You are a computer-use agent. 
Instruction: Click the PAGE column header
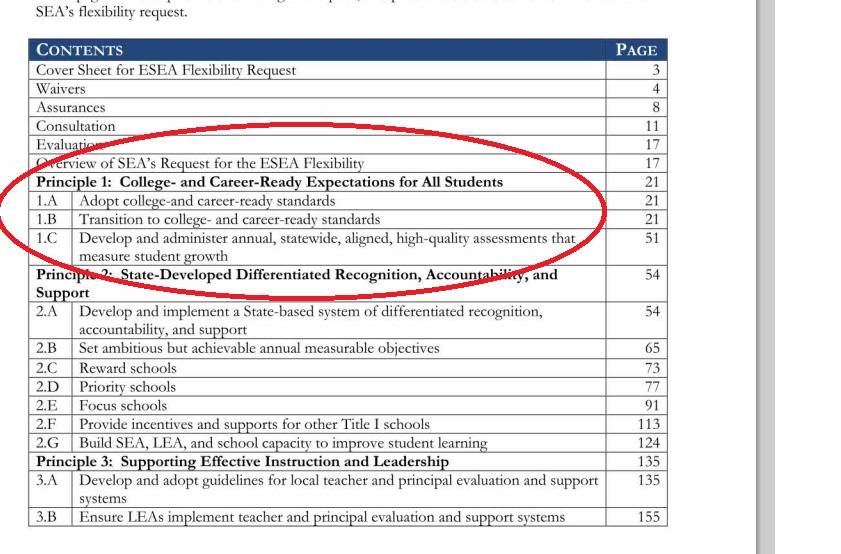(x=636, y=50)
